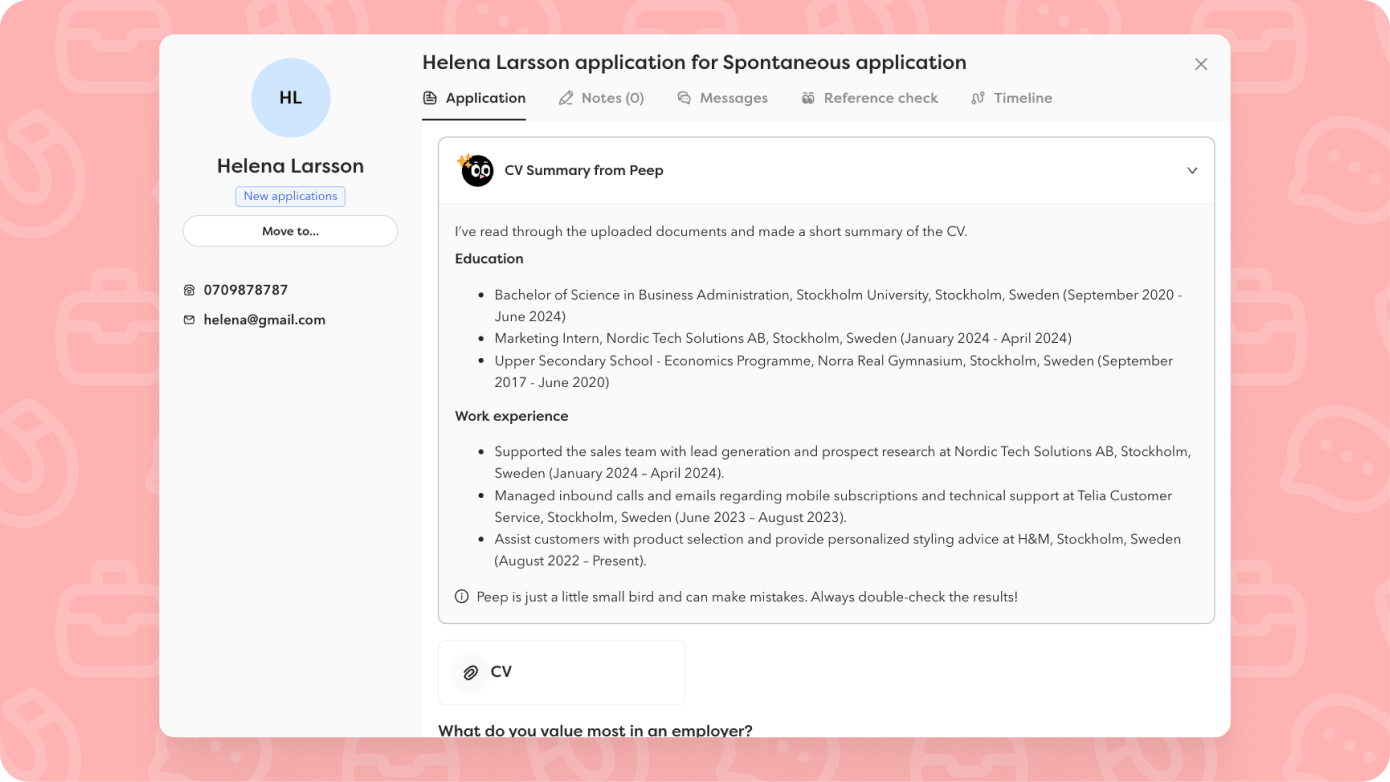Viewport: 1390px width, 782px height.
Task: View the Timeline tab
Action: 1012,98
